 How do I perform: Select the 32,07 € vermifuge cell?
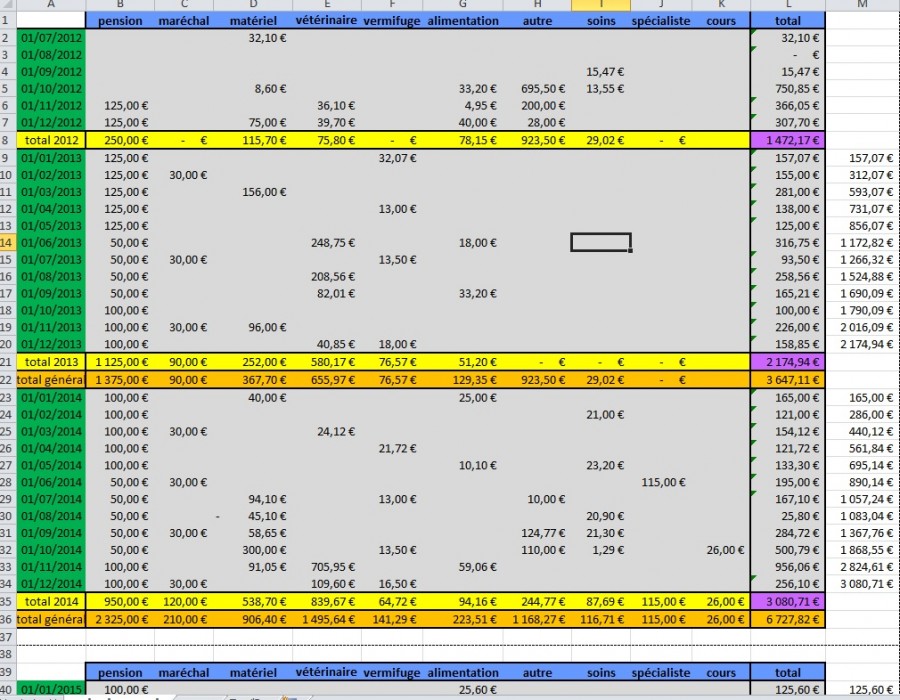pos(392,158)
